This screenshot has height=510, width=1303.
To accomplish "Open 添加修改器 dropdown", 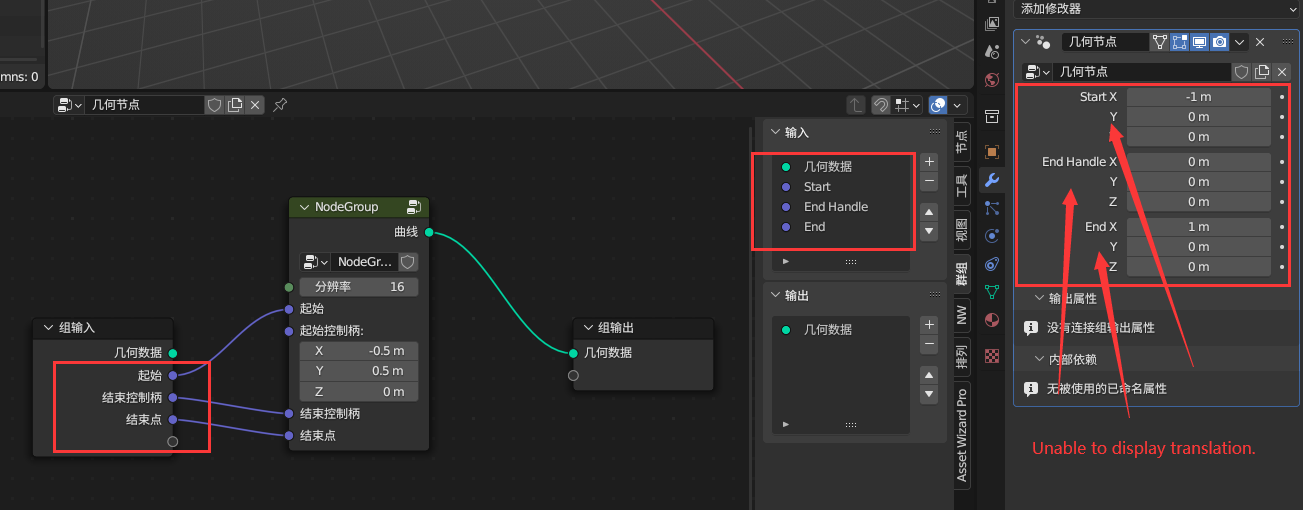I will 1157,9.
